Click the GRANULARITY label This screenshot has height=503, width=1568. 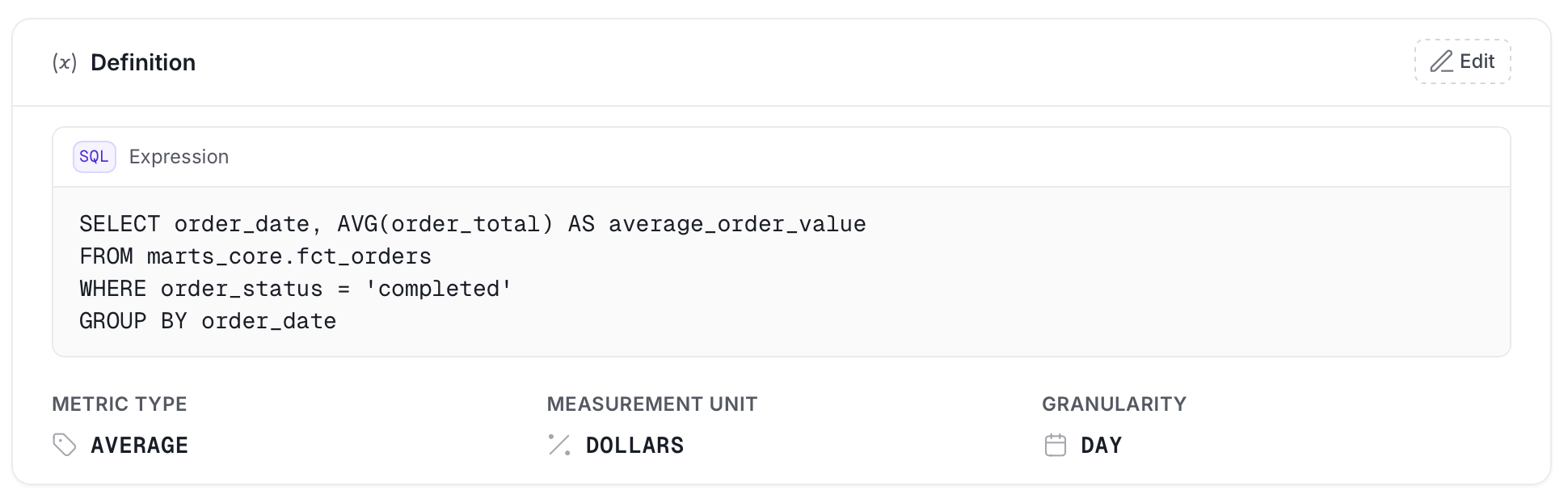[x=1114, y=404]
